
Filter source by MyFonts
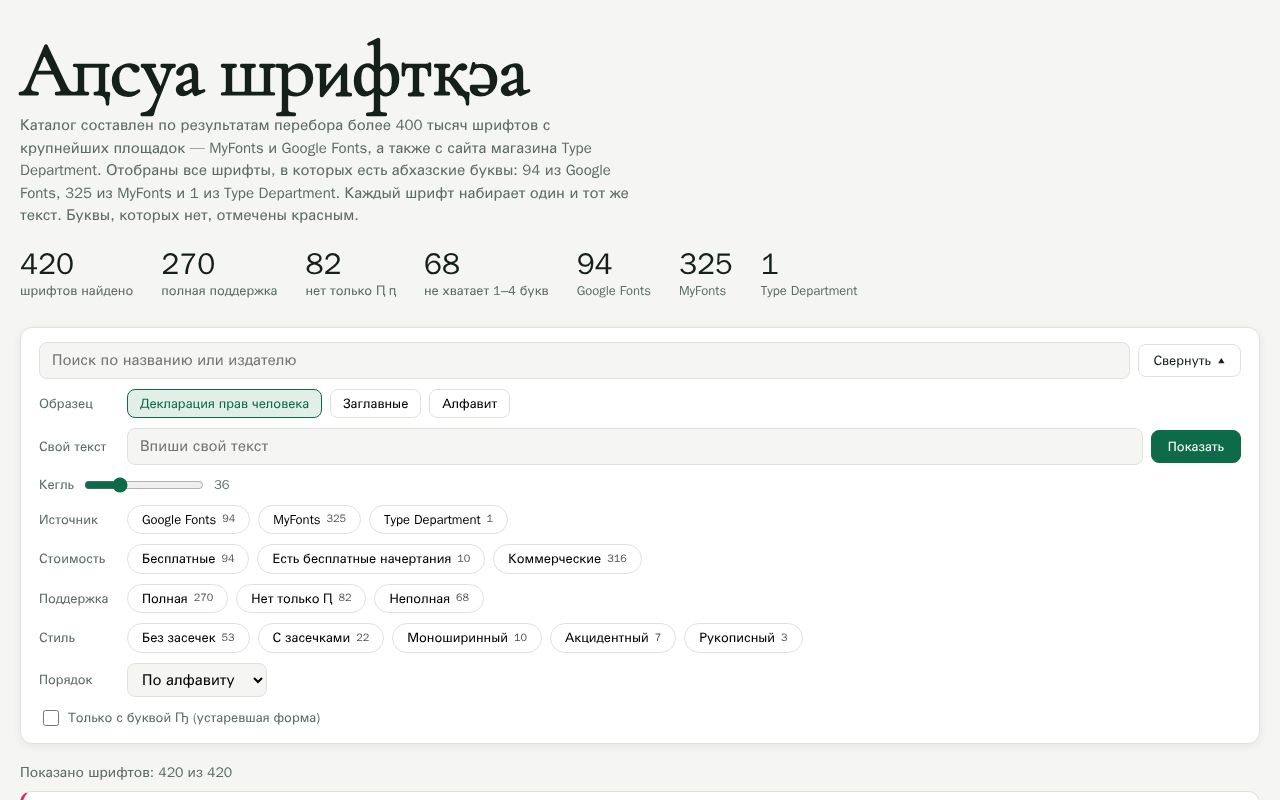tap(309, 519)
